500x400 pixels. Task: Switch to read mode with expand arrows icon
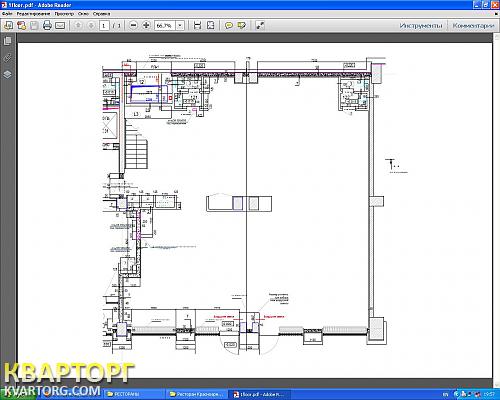(x=260, y=25)
